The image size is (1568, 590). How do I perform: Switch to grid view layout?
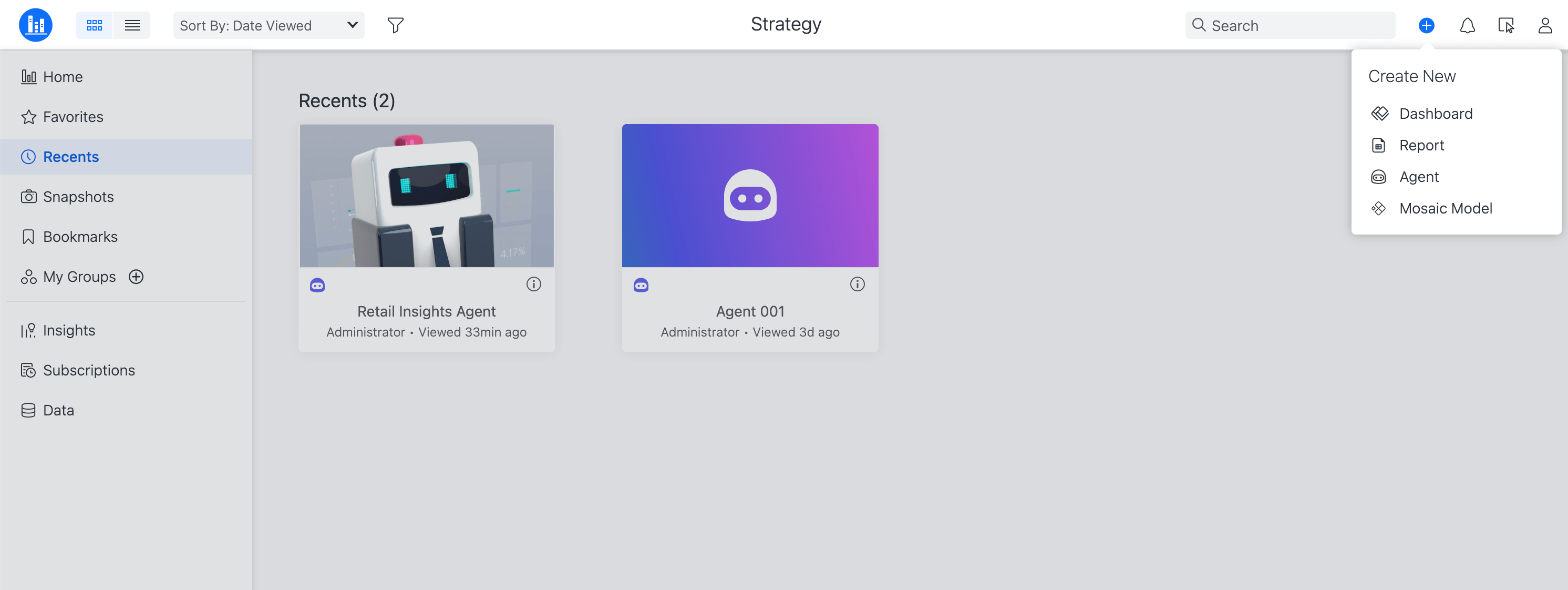tap(95, 25)
